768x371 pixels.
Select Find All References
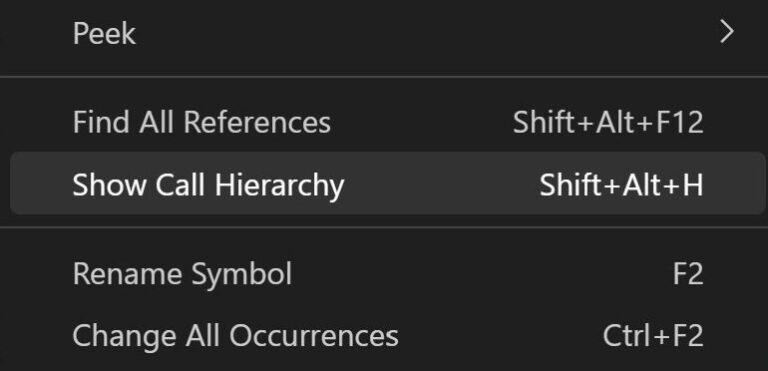pyautogui.click(x=384, y=122)
